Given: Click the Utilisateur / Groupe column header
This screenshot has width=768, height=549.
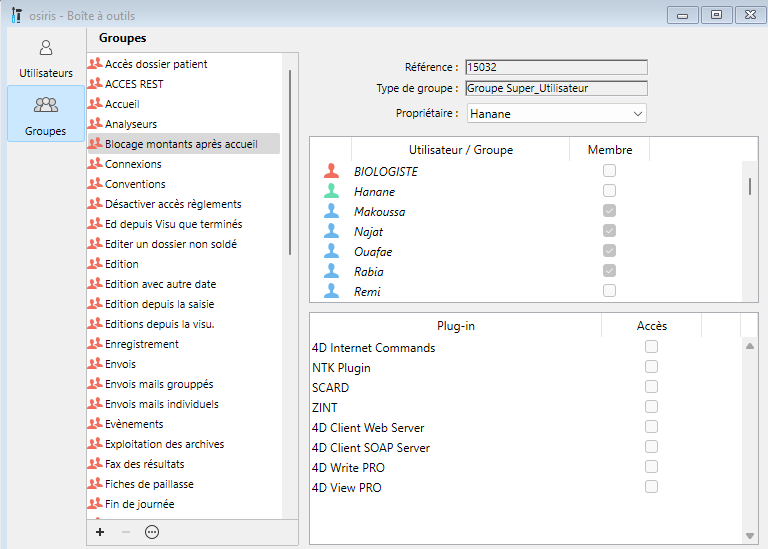Looking at the screenshot, I should coord(460,150).
